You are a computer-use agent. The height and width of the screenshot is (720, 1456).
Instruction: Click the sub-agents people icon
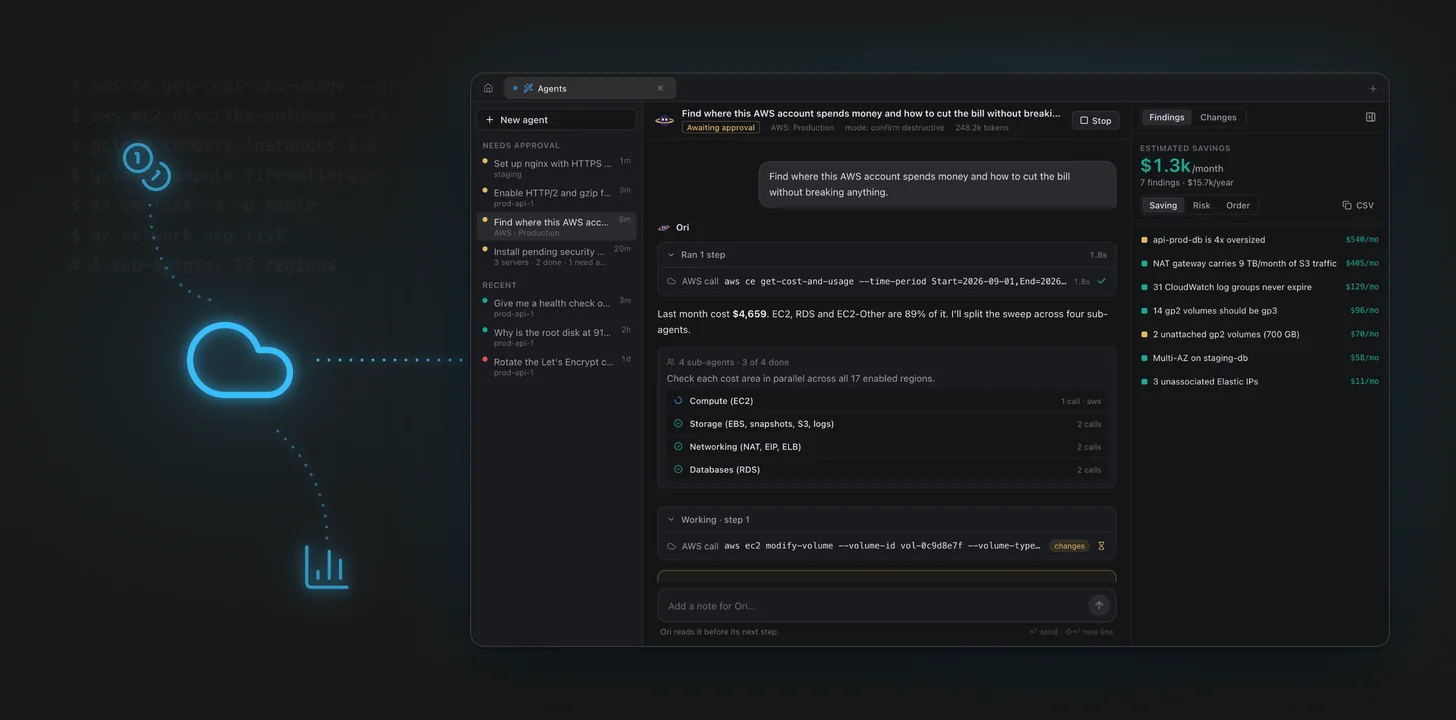(x=671, y=362)
